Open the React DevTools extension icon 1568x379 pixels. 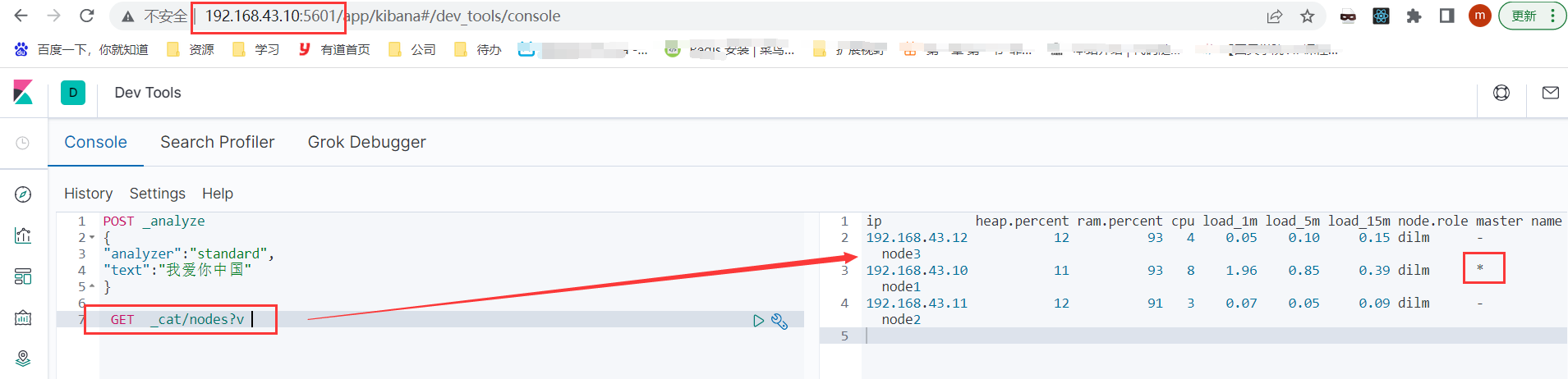(1382, 16)
